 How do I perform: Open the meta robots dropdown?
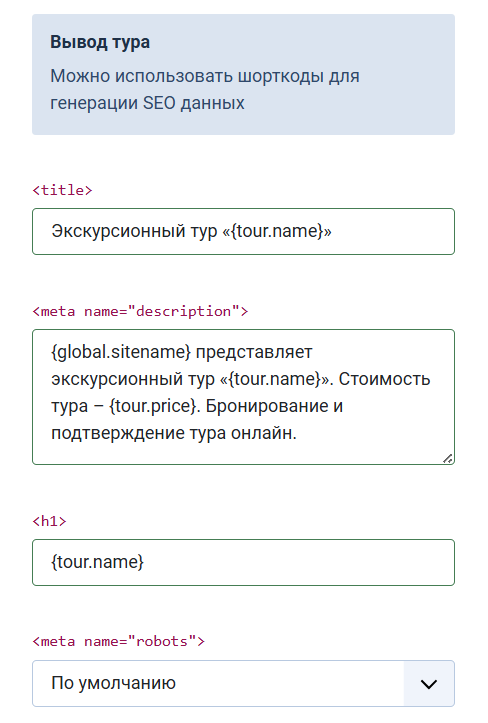click(x=243, y=683)
